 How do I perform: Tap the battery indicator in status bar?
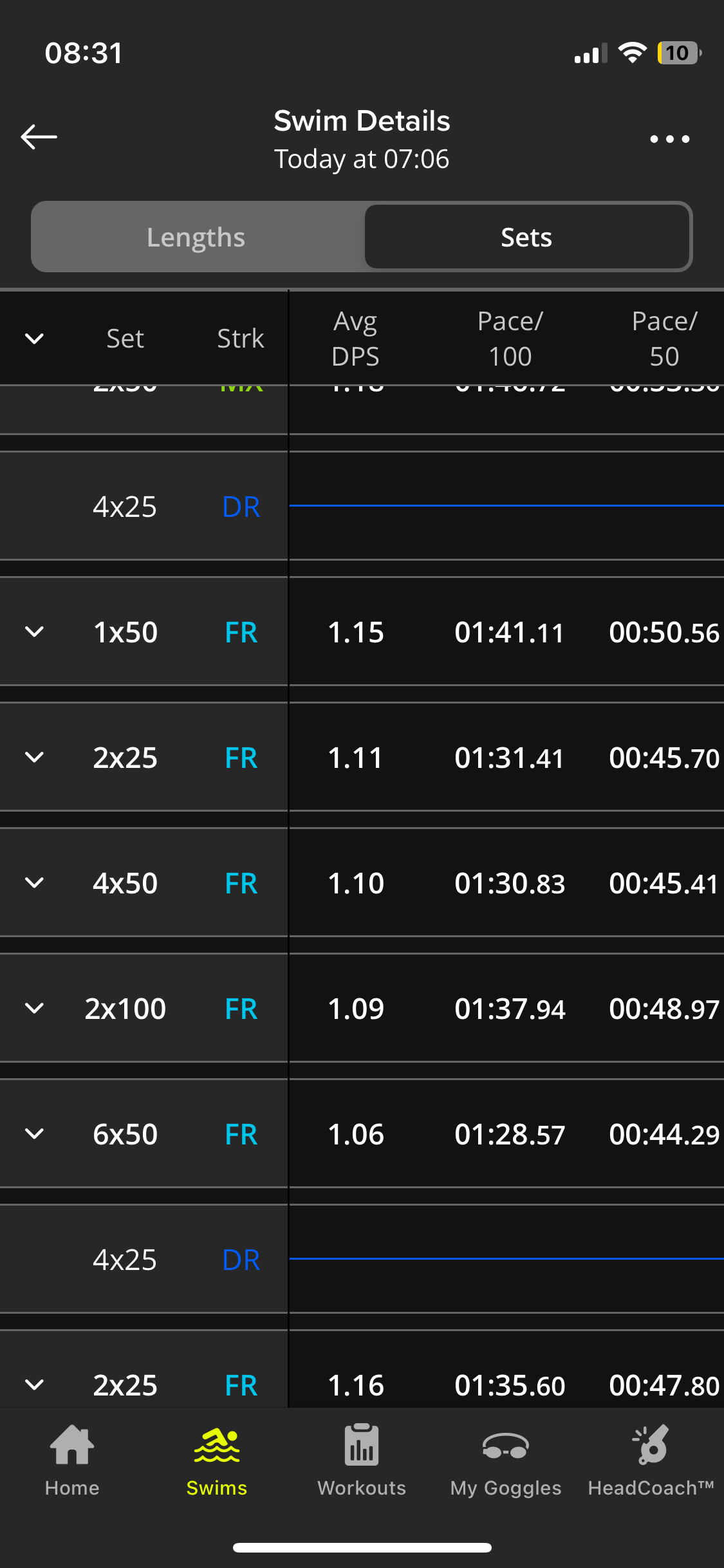[x=678, y=53]
